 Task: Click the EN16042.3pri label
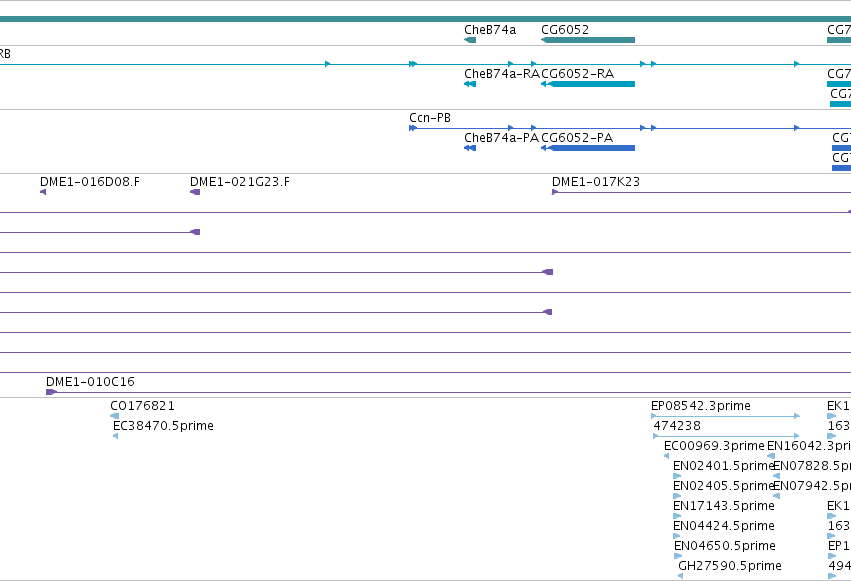pyautogui.click(x=809, y=446)
